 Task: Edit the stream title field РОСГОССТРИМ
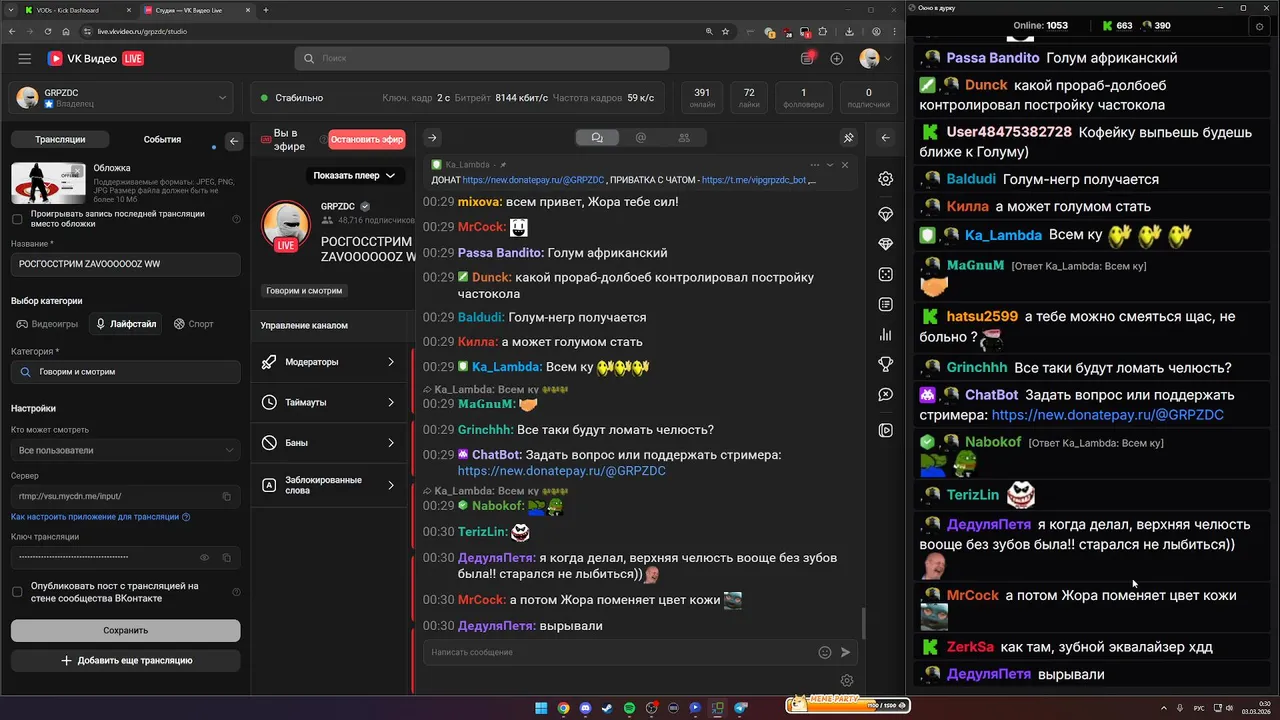125,264
